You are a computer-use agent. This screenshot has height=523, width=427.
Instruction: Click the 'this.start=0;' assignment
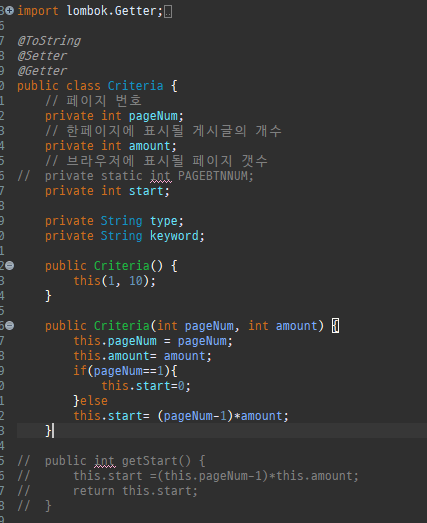146,386
